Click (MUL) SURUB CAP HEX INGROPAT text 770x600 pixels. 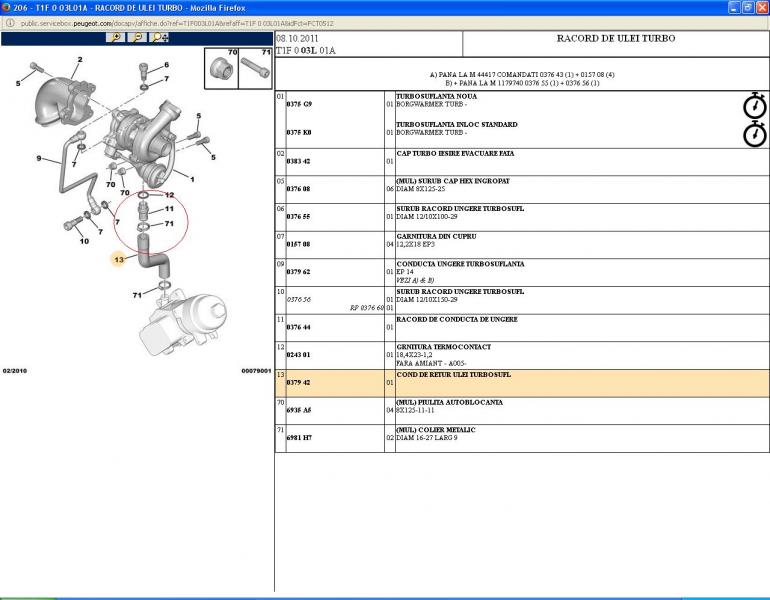coord(453,181)
